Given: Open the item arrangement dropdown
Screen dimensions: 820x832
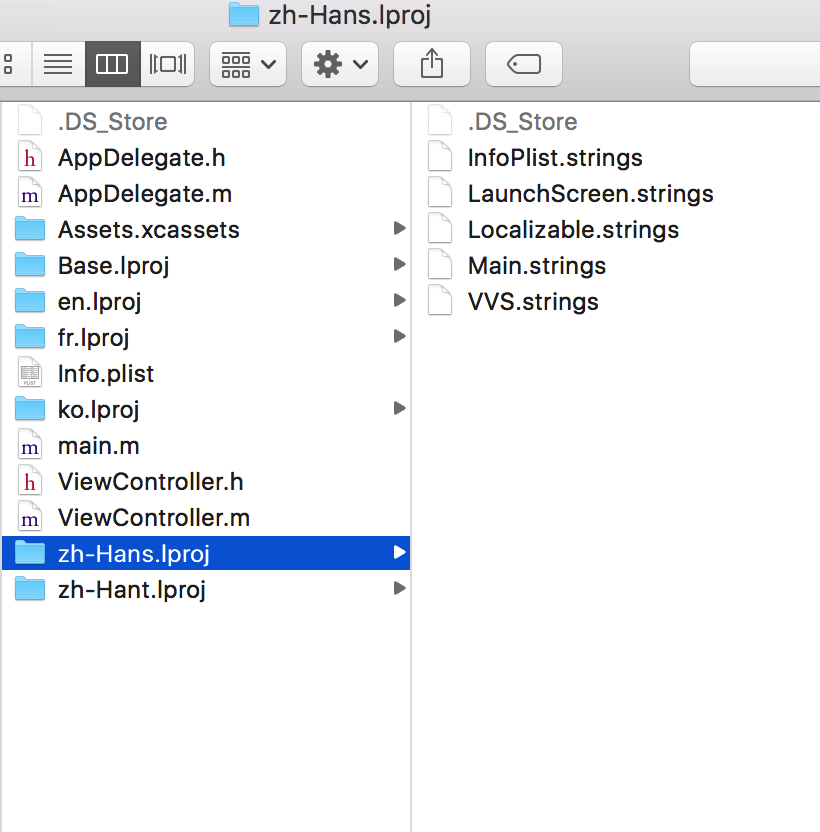Looking at the screenshot, I should [x=248, y=64].
